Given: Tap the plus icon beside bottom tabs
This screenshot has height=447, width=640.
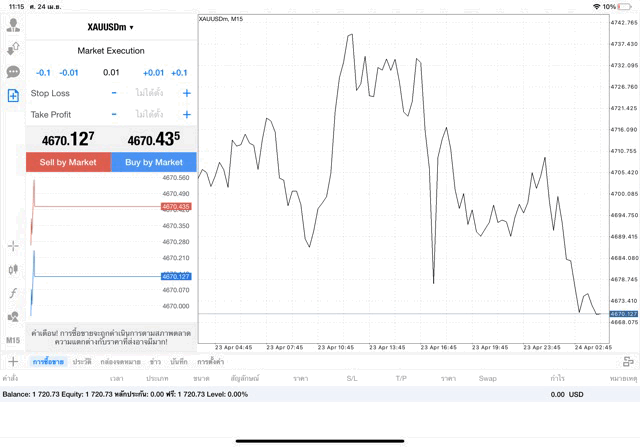Looking at the screenshot, I should click(x=13, y=361).
